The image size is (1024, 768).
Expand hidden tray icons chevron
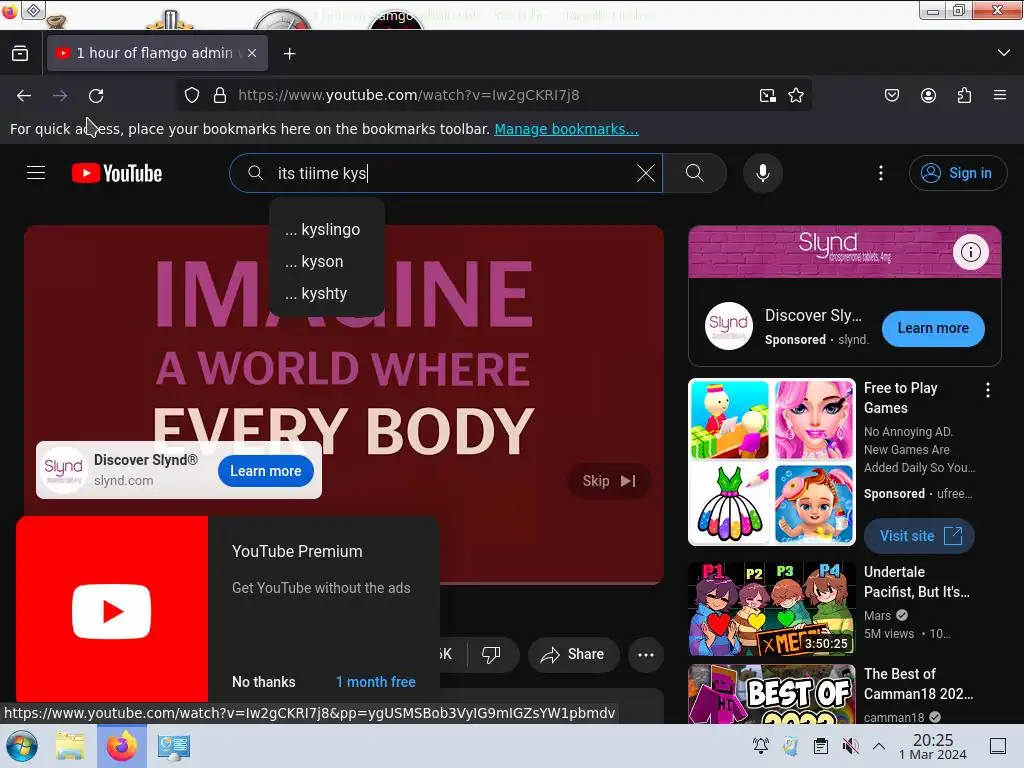pyautogui.click(x=879, y=746)
